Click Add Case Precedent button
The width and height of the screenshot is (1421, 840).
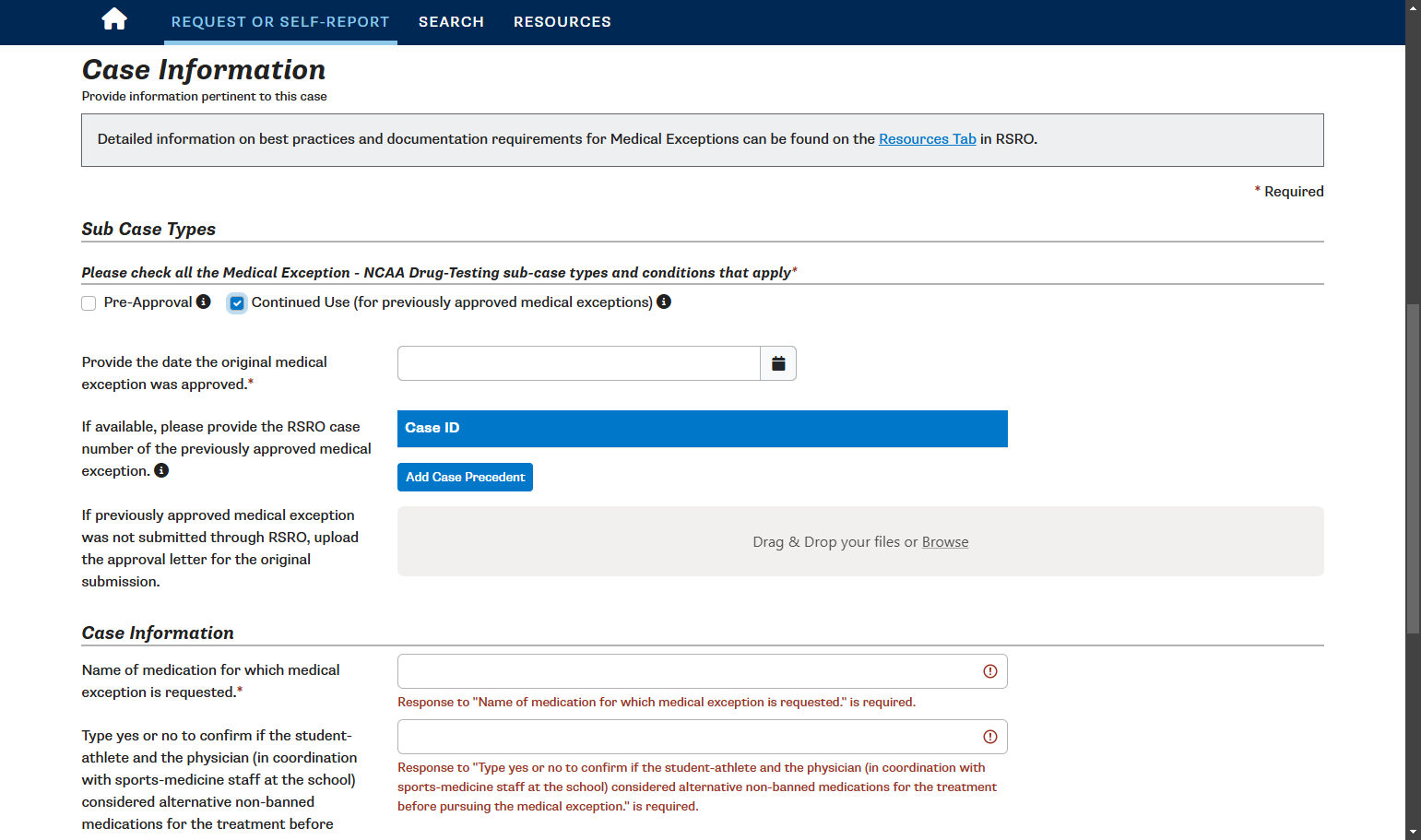(x=465, y=477)
